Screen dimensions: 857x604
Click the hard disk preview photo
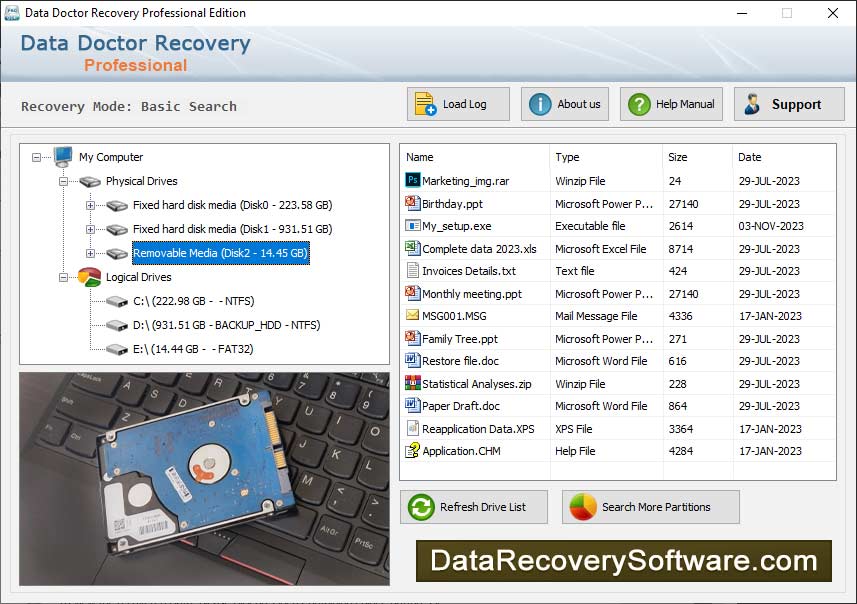[204, 479]
